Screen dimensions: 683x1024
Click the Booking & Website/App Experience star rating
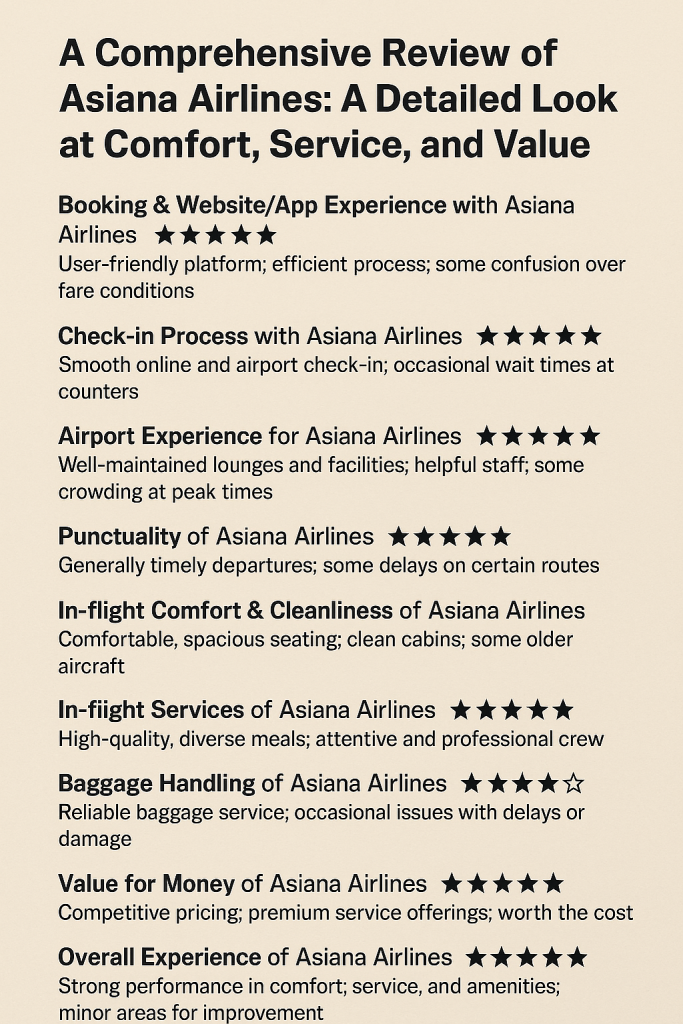pyautogui.click(x=215, y=235)
